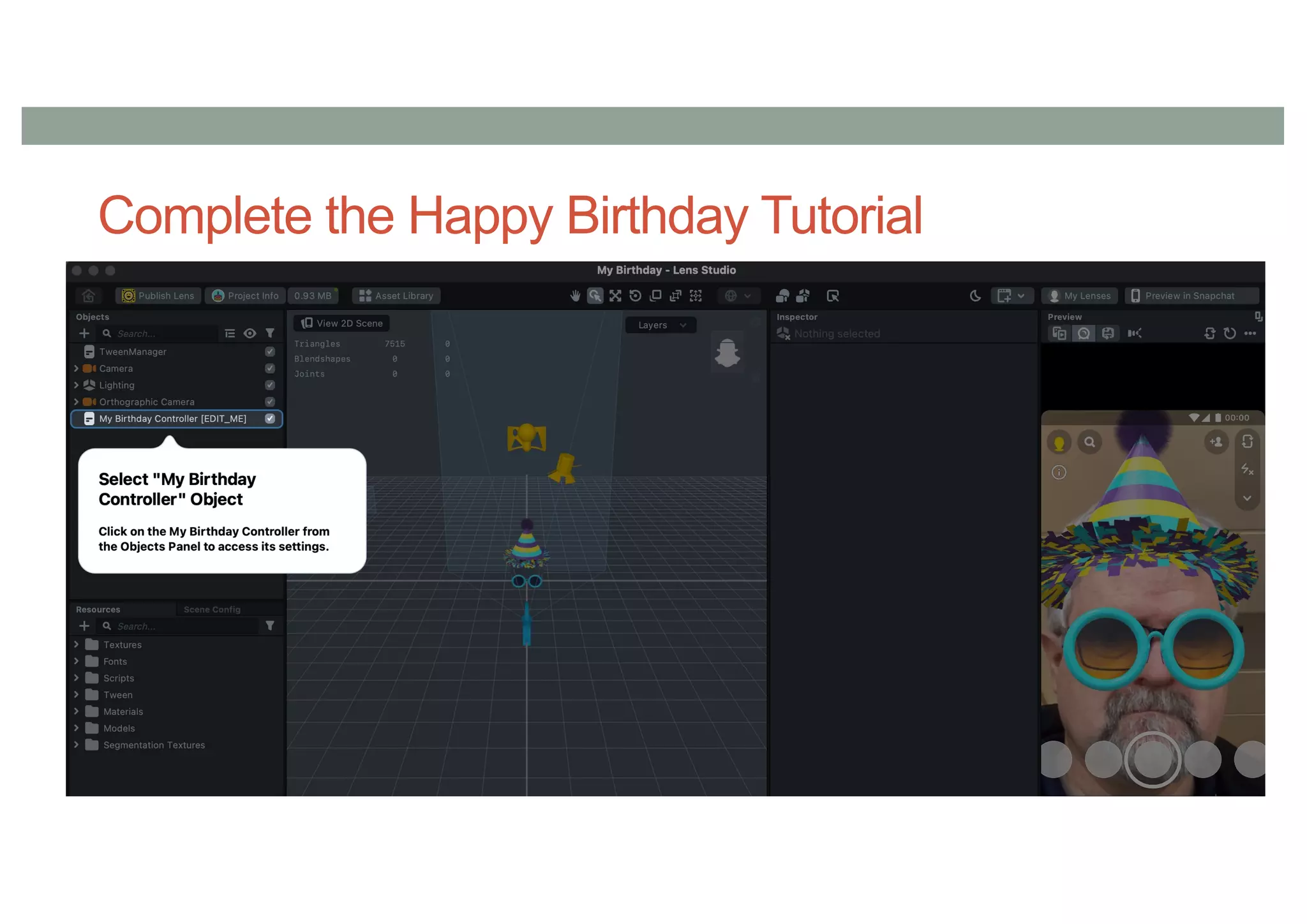Expand the Lighting object
Viewport: 1307px width, 924px height.
click(77, 385)
